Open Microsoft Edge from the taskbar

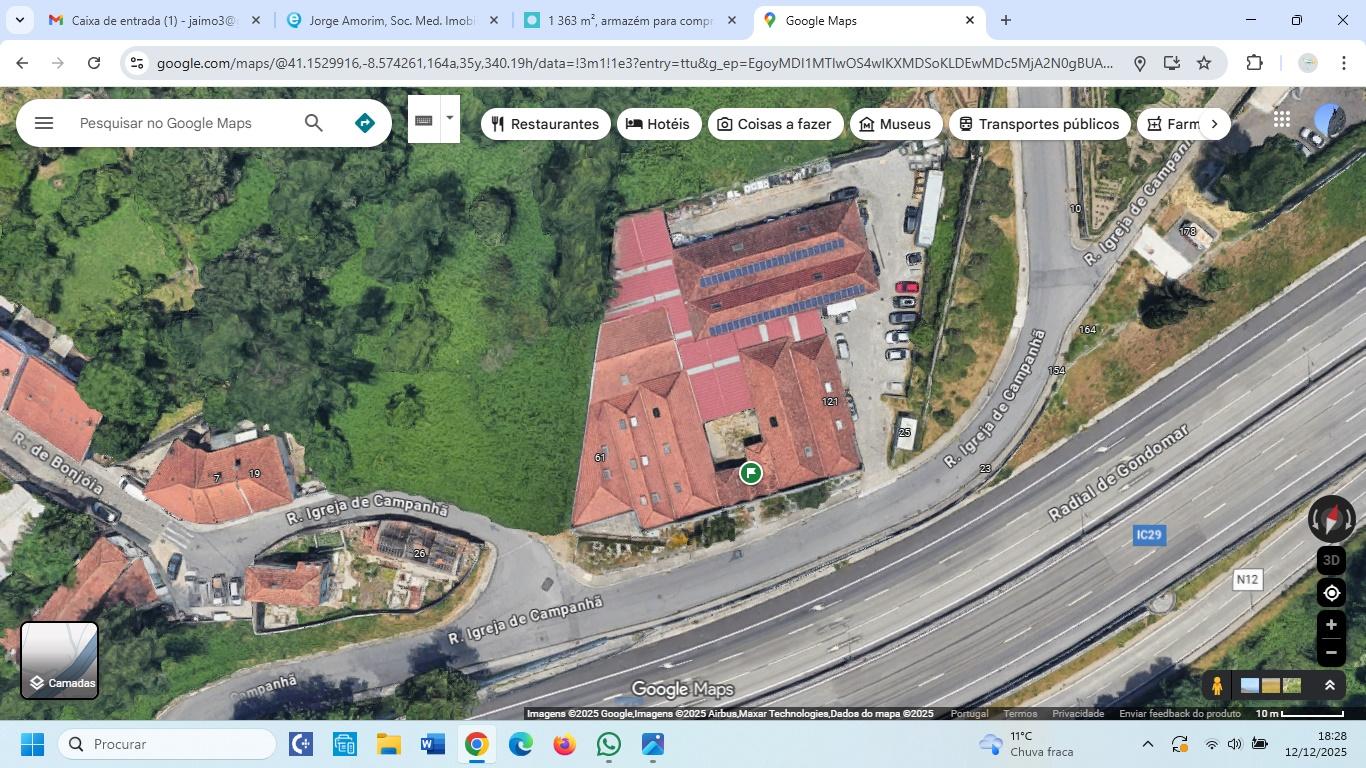[521, 744]
